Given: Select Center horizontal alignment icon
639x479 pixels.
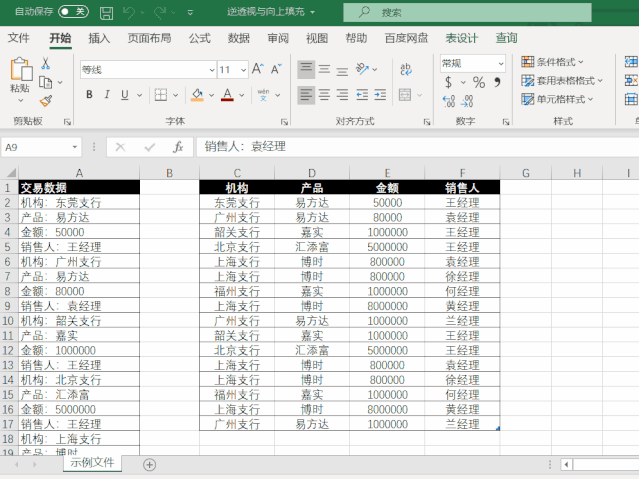Looking at the screenshot, I should point(324,95).
